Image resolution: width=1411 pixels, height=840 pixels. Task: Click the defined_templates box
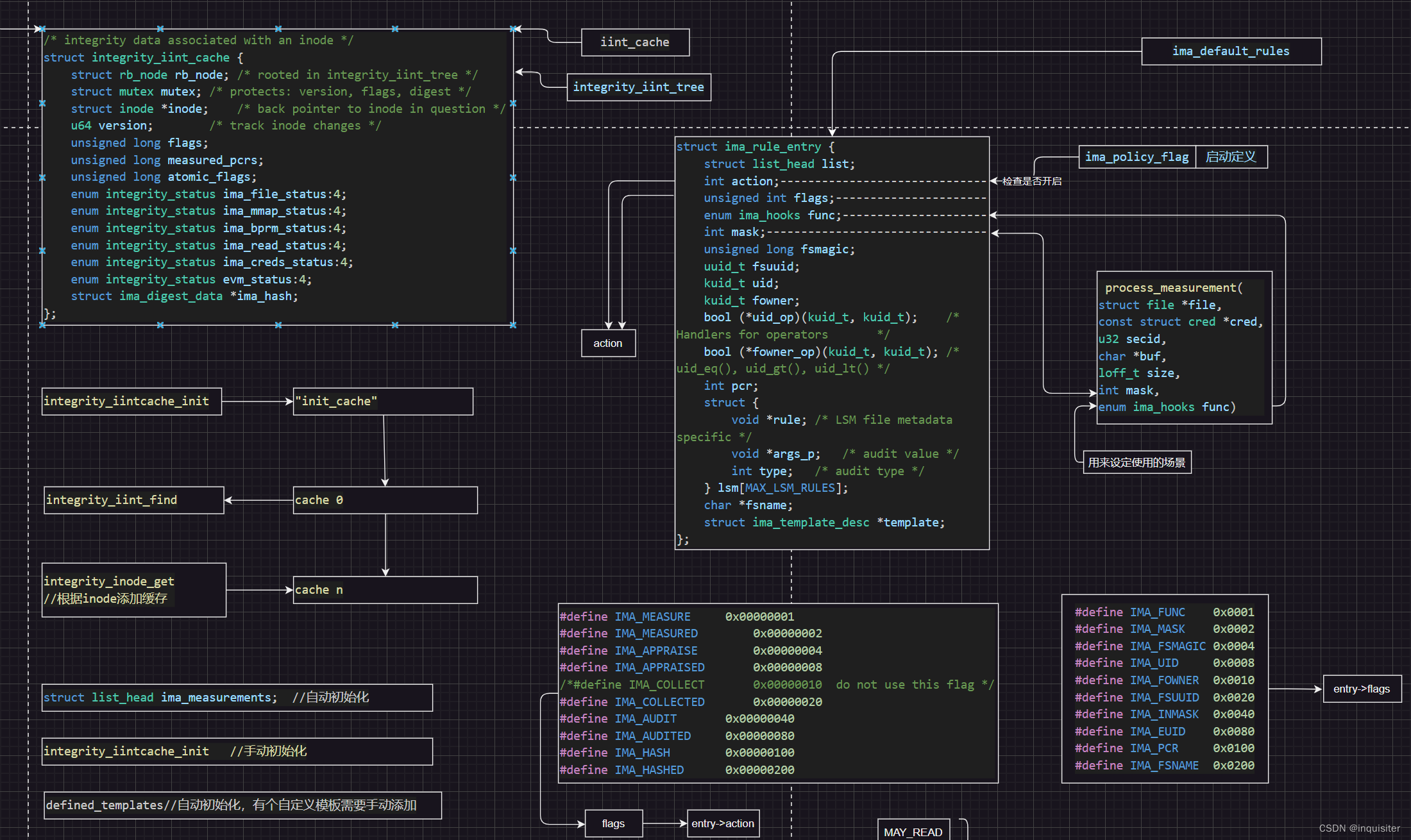point(242,805)
